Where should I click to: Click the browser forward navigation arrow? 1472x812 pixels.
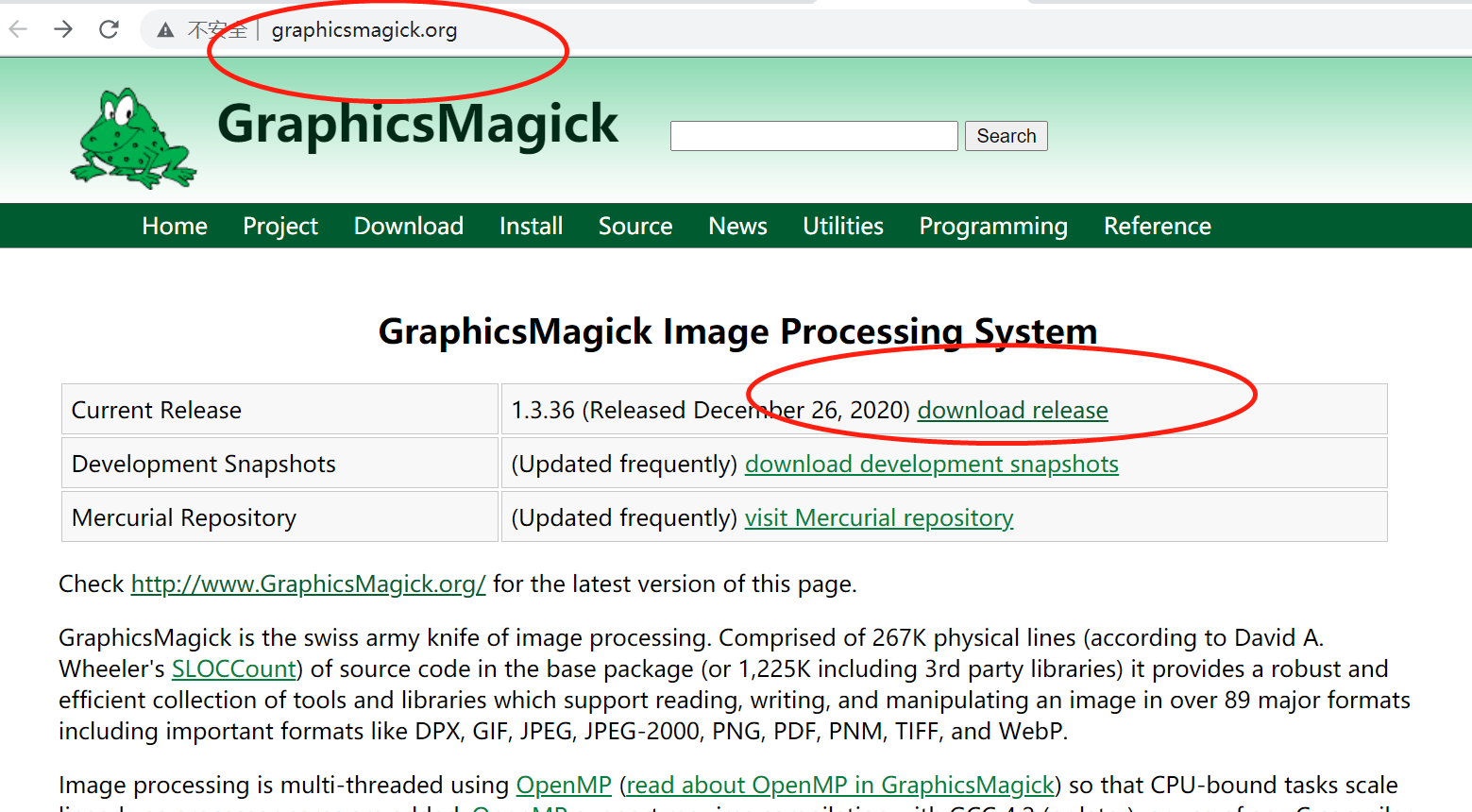(x=62, y=29)
